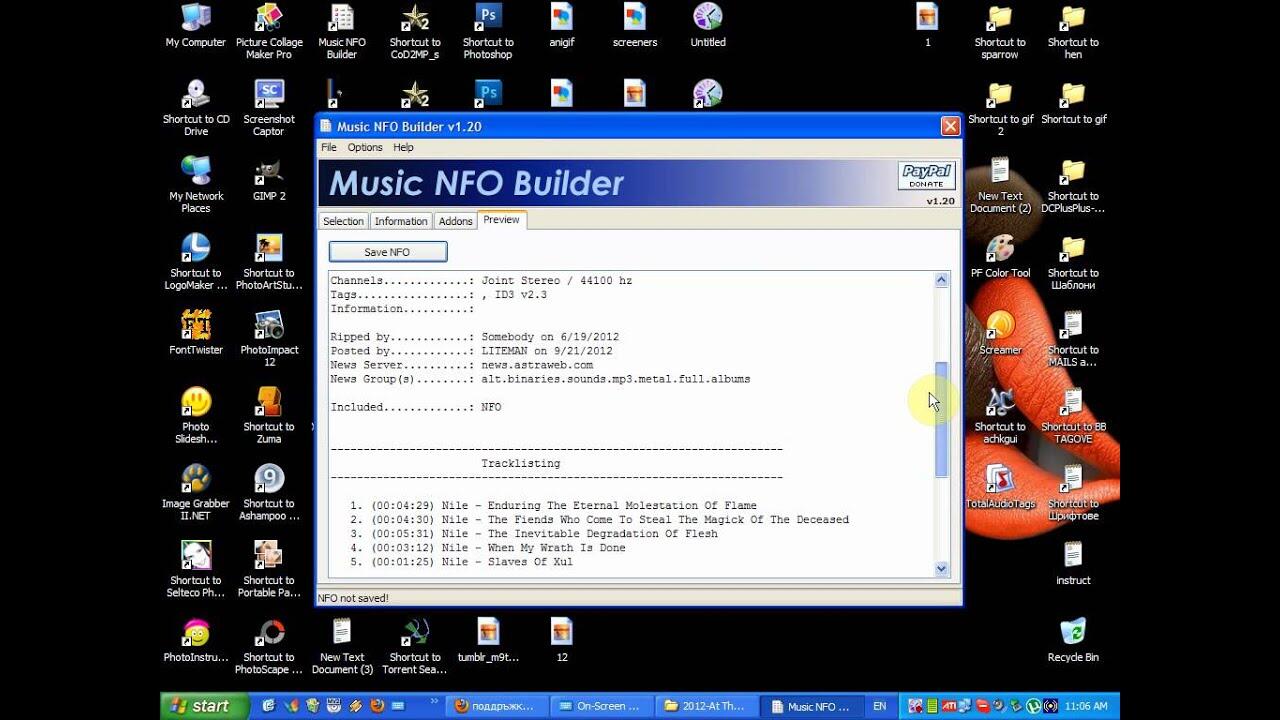Open the My Computer desktop icon
Image resolution: width=1280 pixels, height=720 pixels.
196,19
